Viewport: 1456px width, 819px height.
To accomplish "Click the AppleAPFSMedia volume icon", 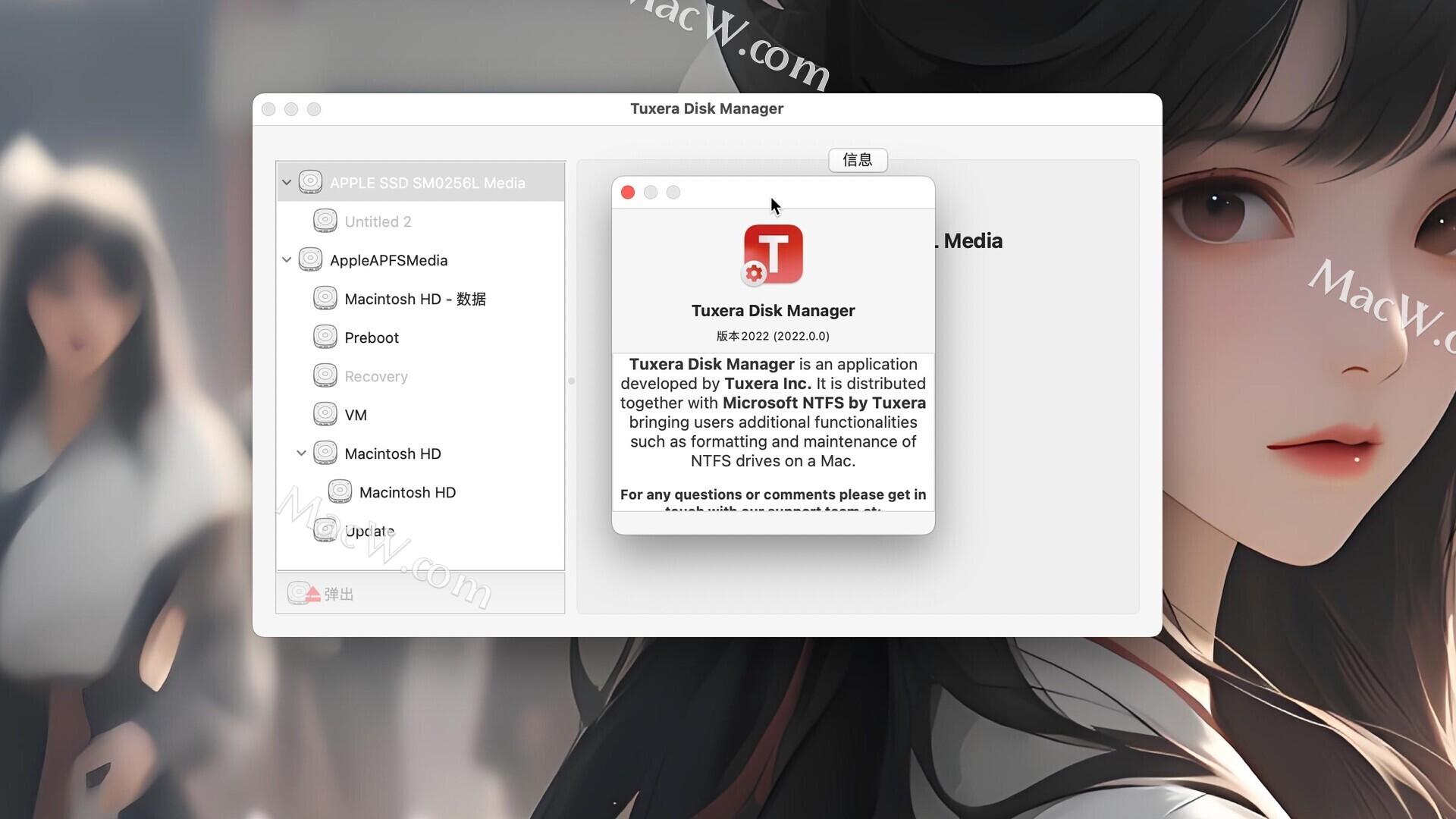I will point(310,260).
